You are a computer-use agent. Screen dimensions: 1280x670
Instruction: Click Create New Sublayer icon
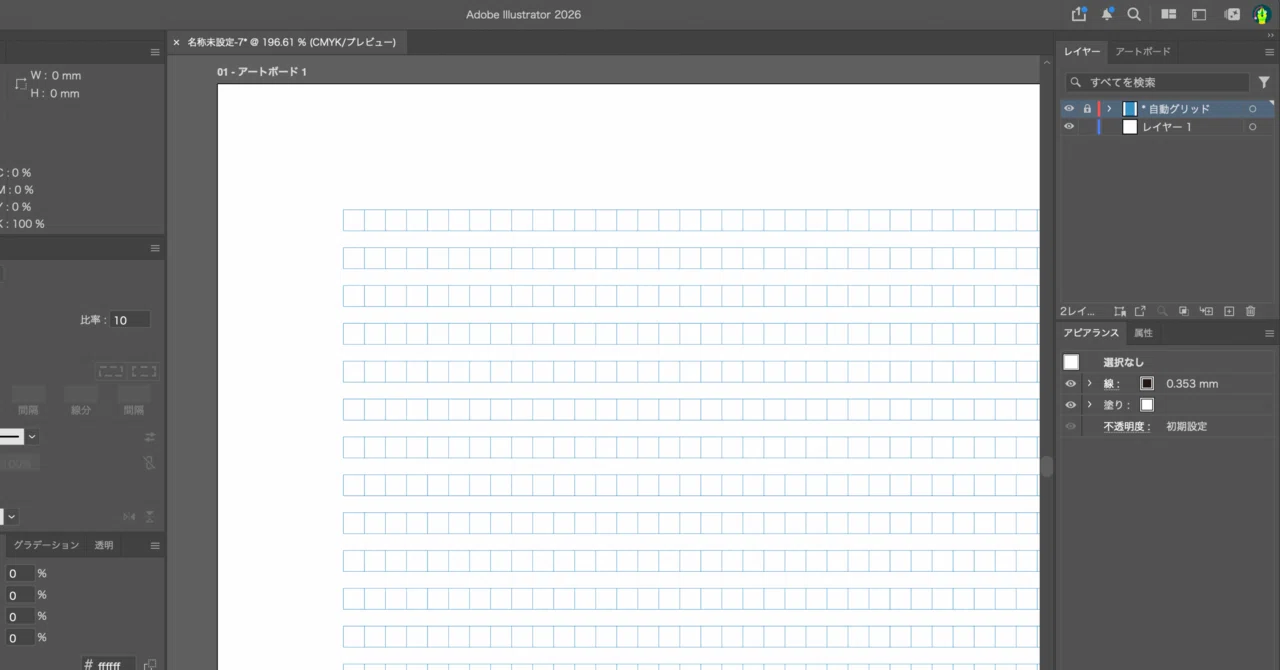1206,312
